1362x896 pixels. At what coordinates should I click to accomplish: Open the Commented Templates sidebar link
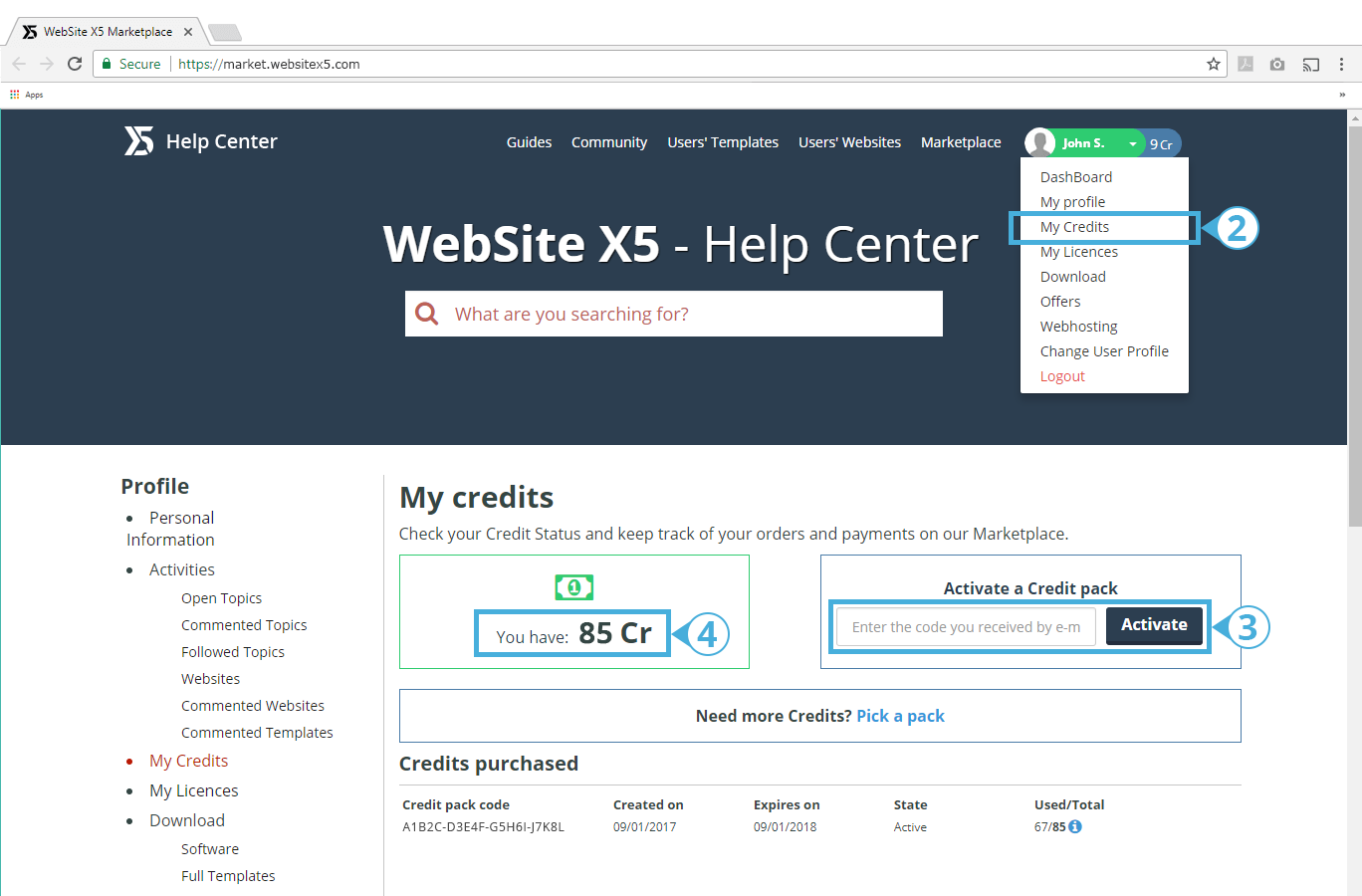pos(257,733)
